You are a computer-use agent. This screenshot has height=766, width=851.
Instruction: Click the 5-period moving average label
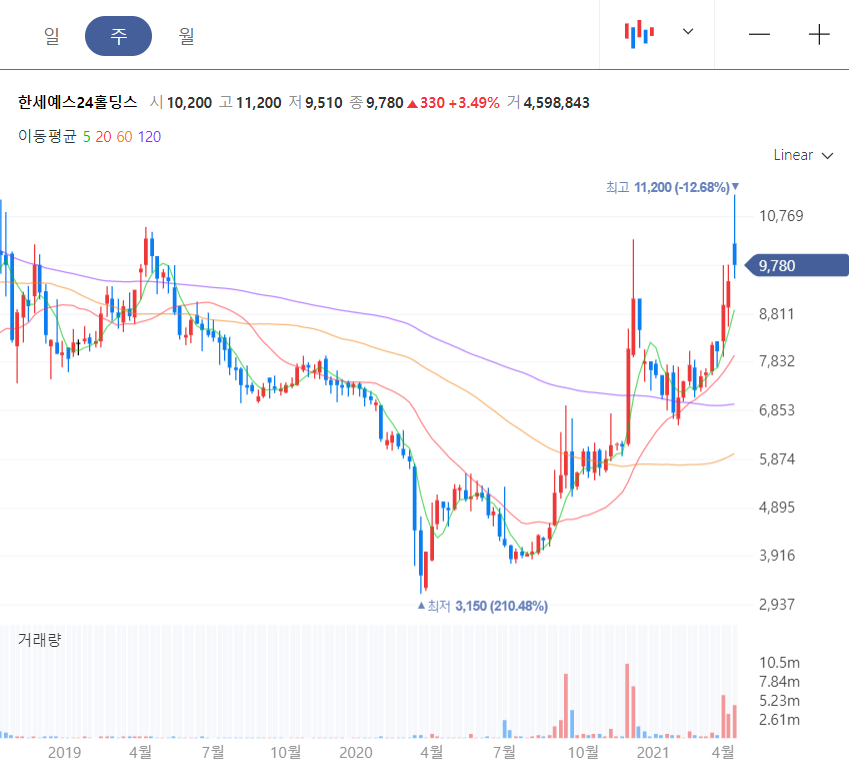86,137
